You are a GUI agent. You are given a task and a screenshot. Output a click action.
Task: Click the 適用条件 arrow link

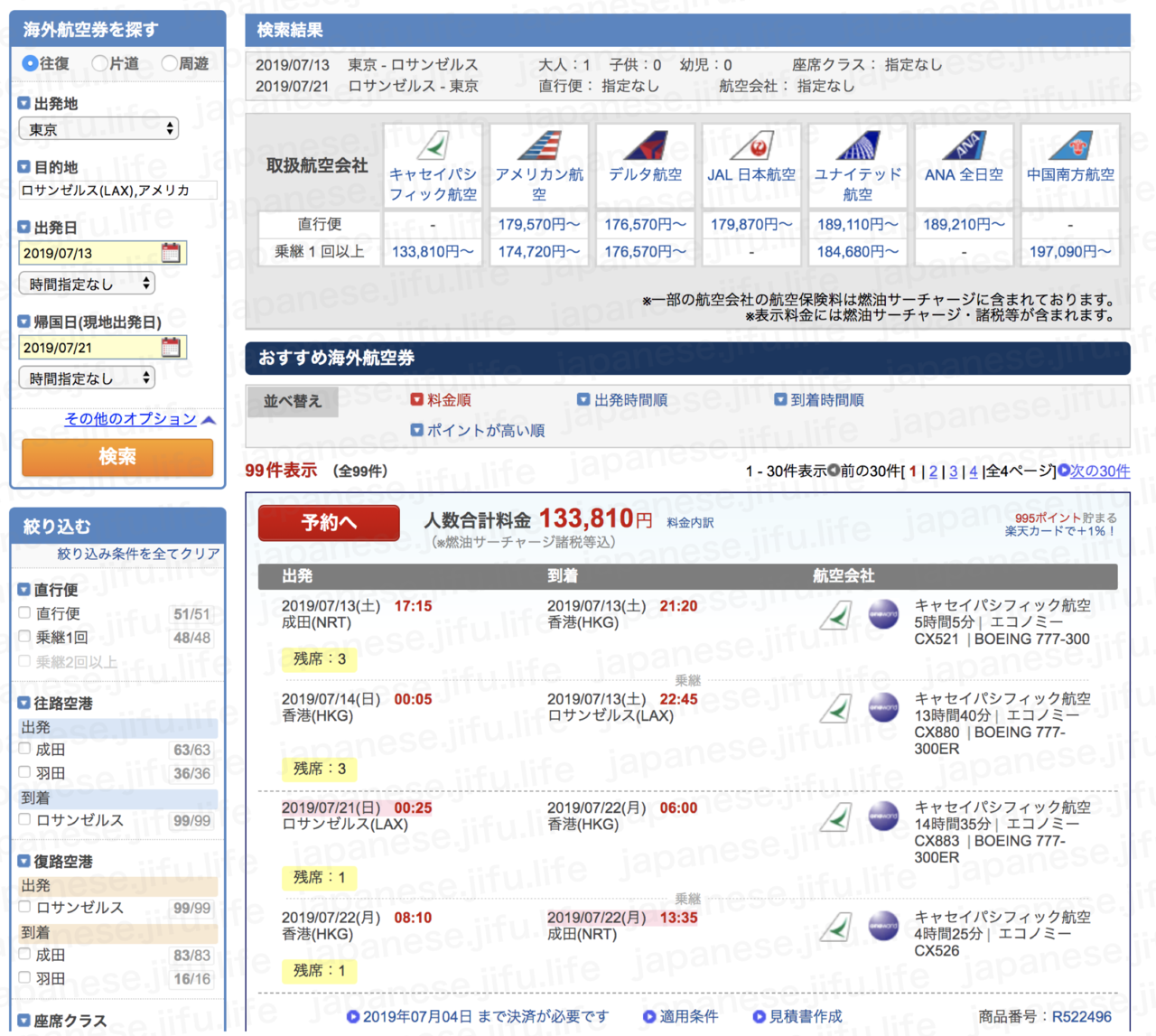[x=680, y=1016]
